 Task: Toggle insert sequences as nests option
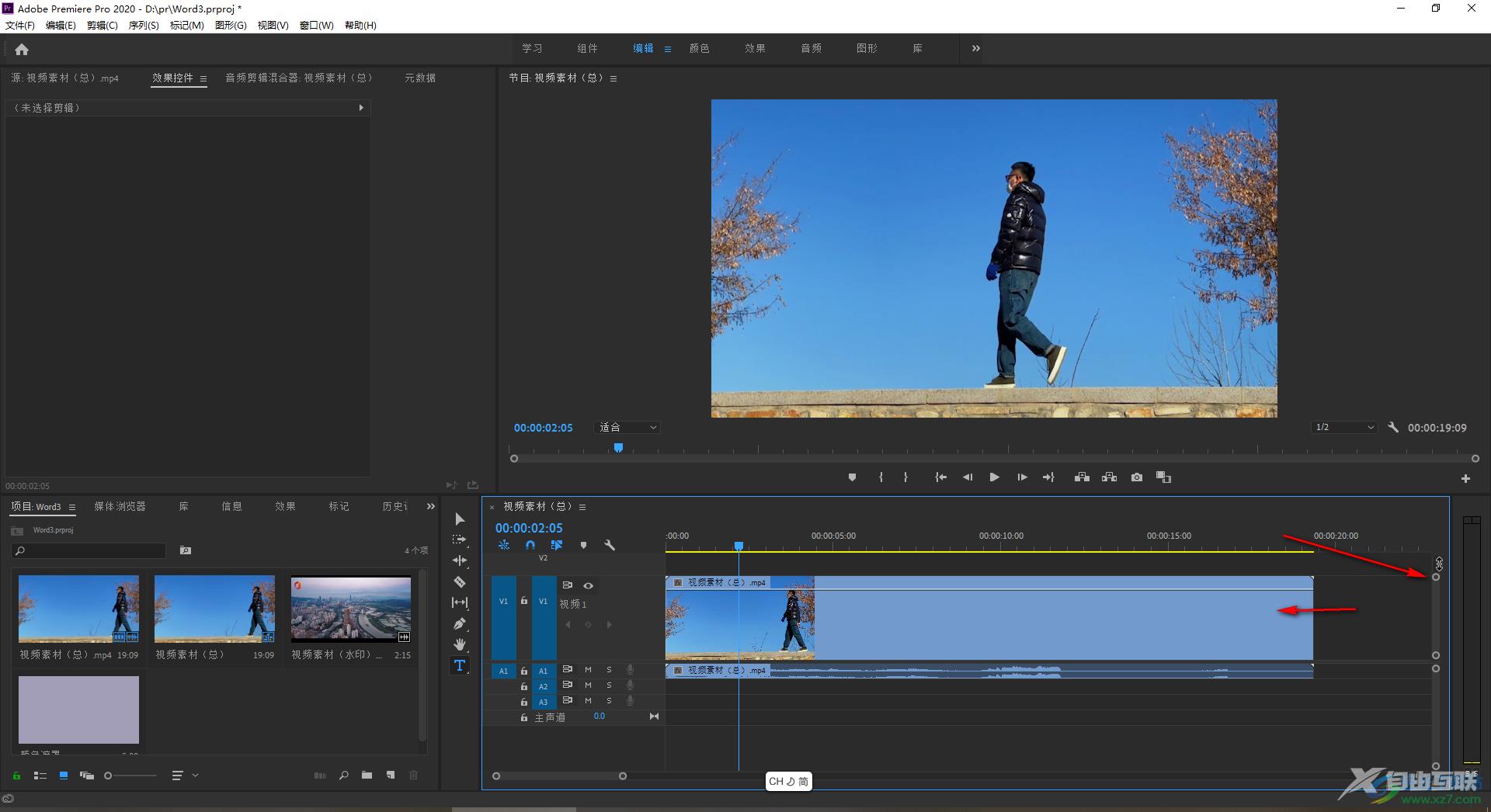click(504, 545)
